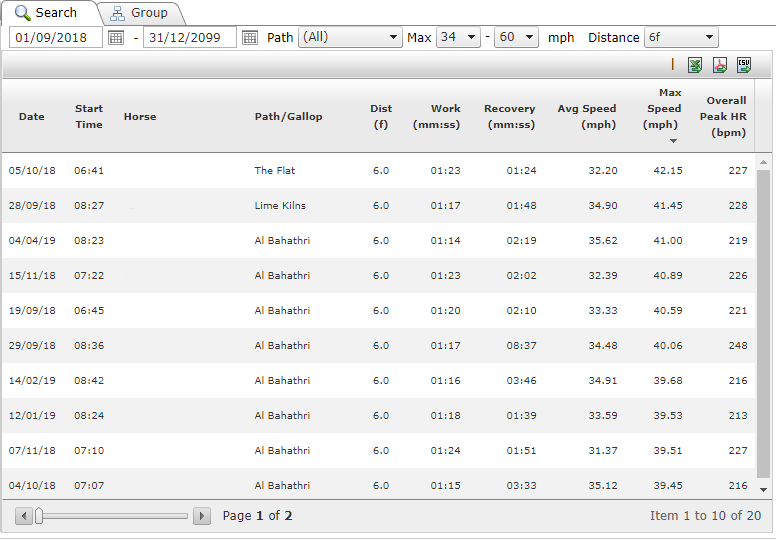Click 'The Flat' path cell

[275, 171]
